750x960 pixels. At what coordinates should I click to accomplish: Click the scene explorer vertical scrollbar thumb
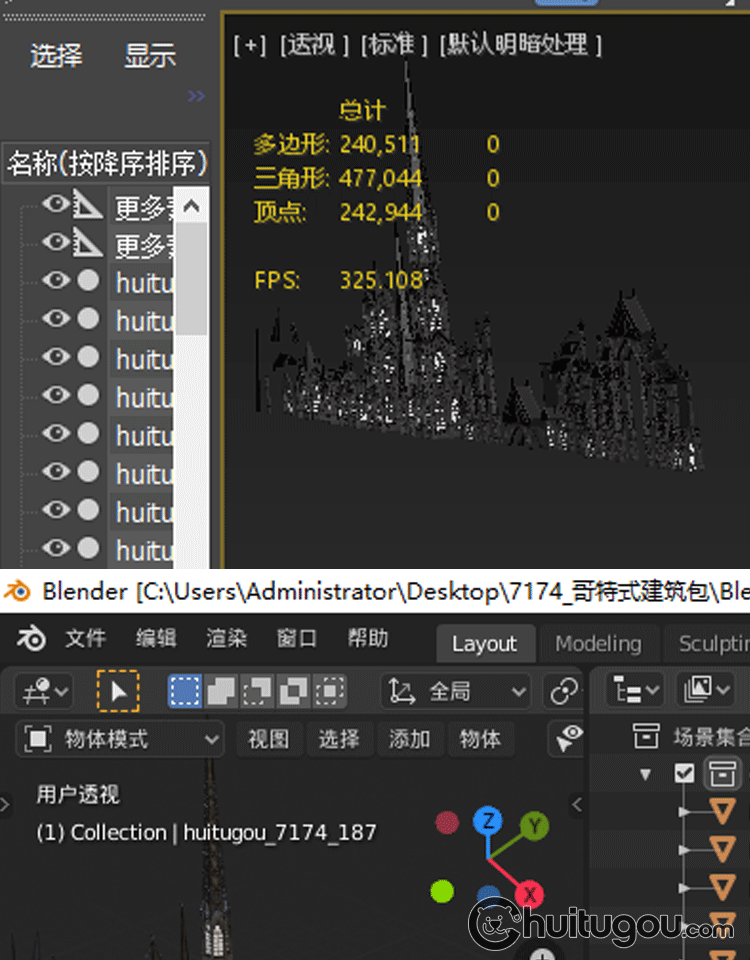192,279
